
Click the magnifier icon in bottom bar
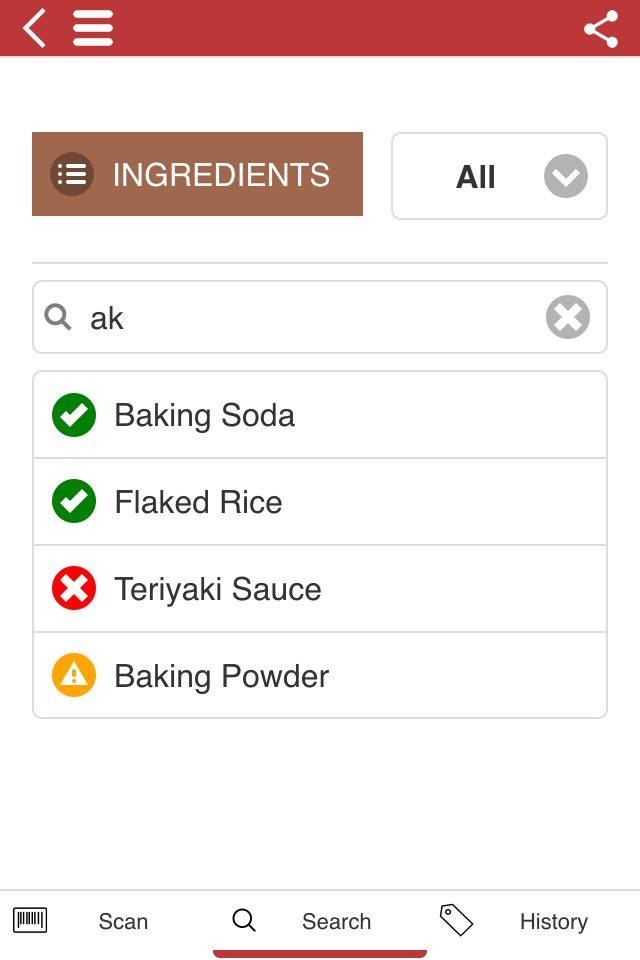pos(244,920)
